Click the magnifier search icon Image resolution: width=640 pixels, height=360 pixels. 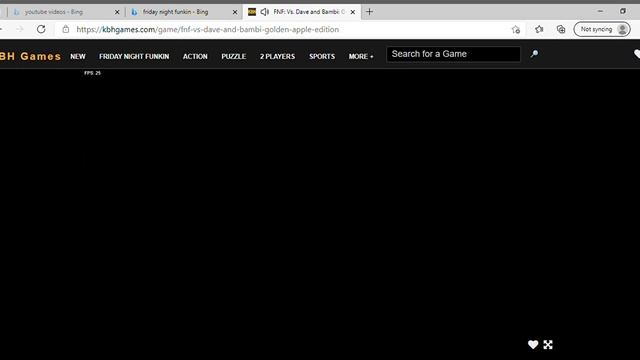click(x=534, y=54)
